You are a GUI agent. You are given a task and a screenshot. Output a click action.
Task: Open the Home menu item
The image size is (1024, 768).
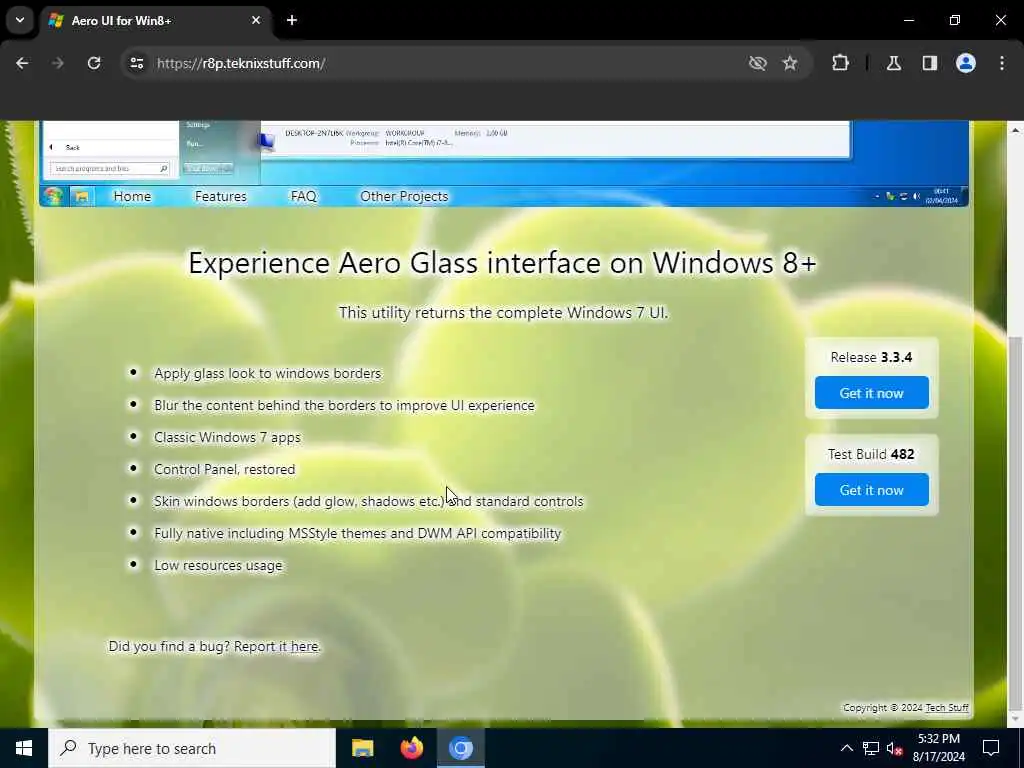132,197
